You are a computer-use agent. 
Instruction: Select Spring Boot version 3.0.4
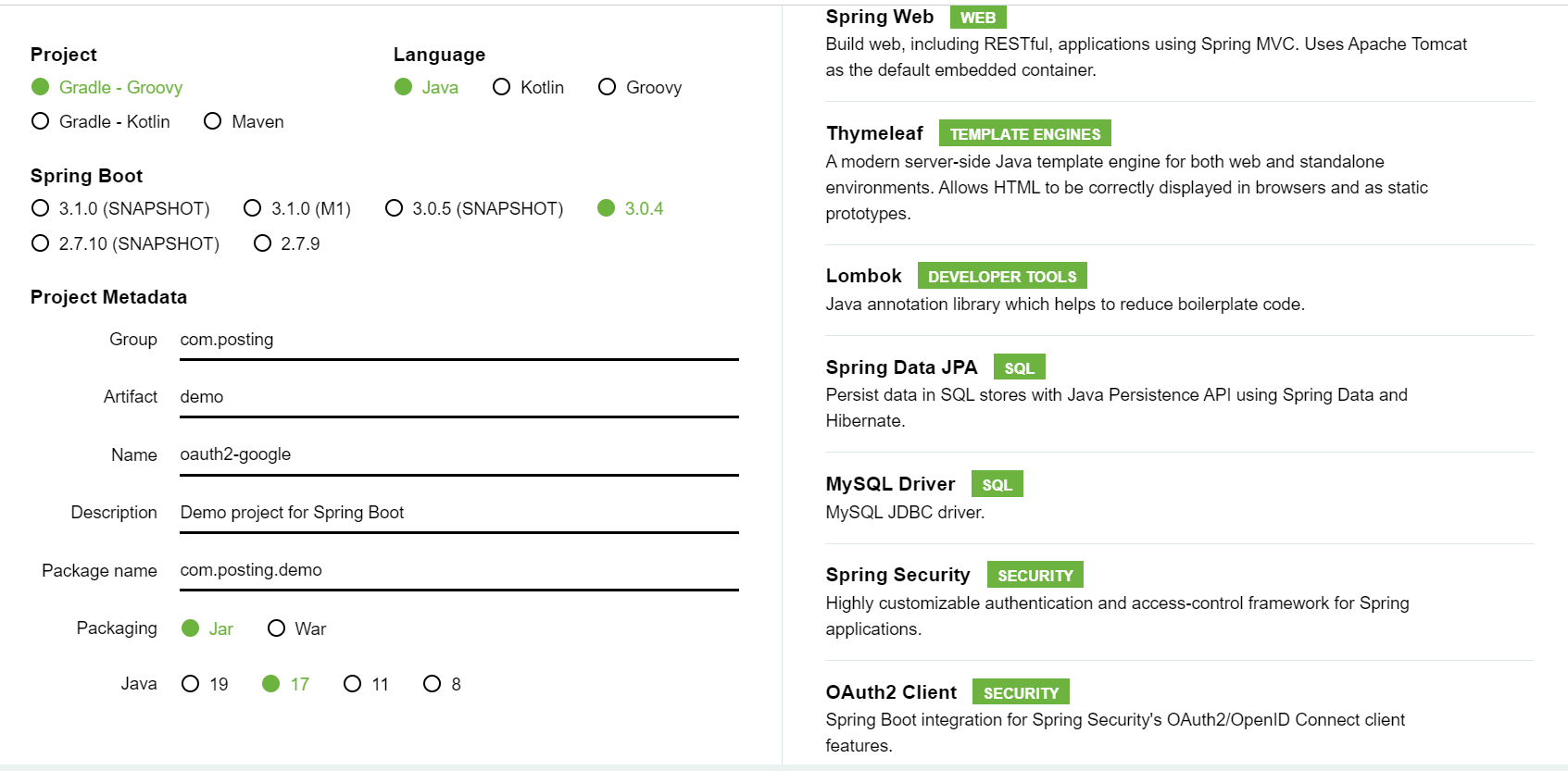click(631, 208)
